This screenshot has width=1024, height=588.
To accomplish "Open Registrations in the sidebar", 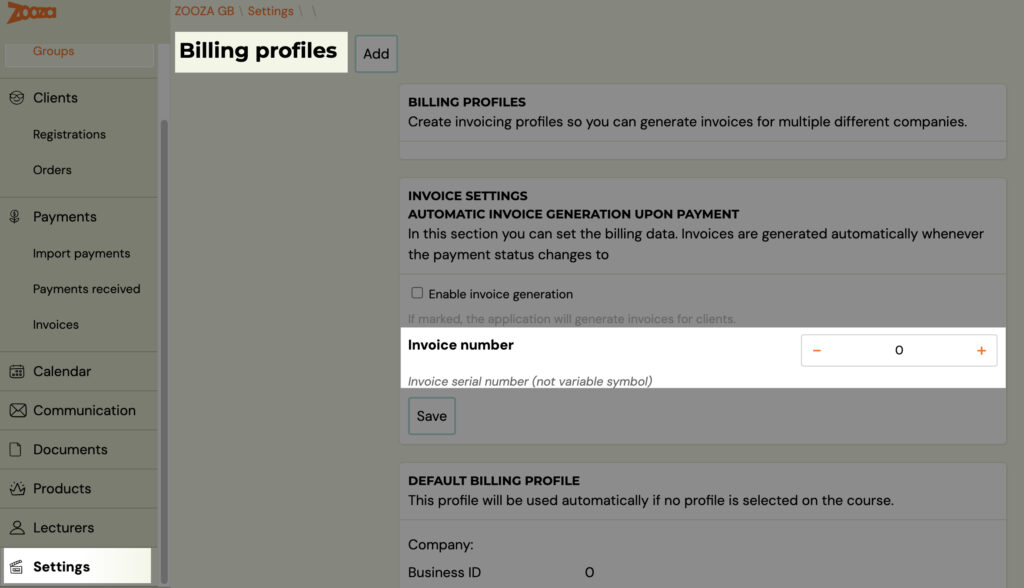I will (69, 135).
